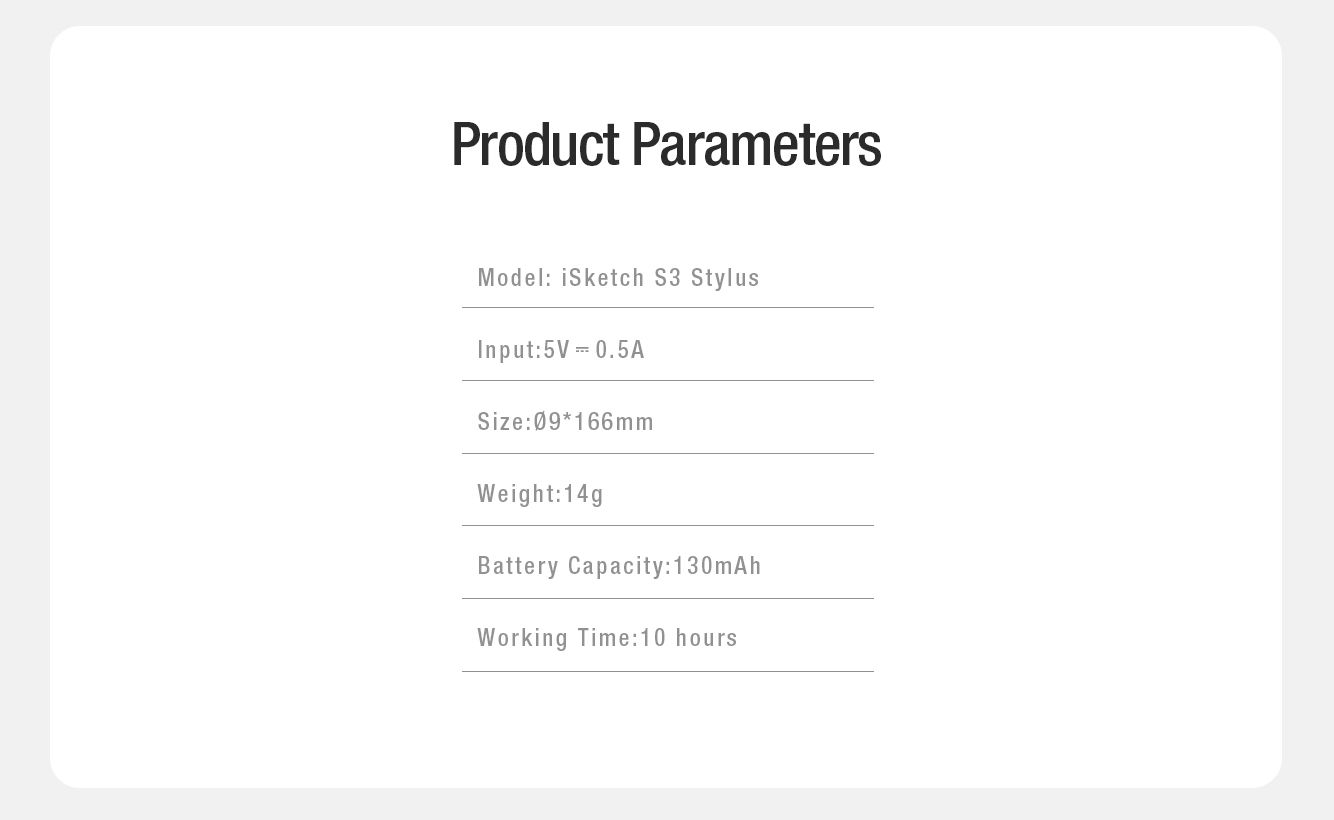1334x820 pixels.
Task: Select the "10 hours" text
Action: (x=689, y=638)
